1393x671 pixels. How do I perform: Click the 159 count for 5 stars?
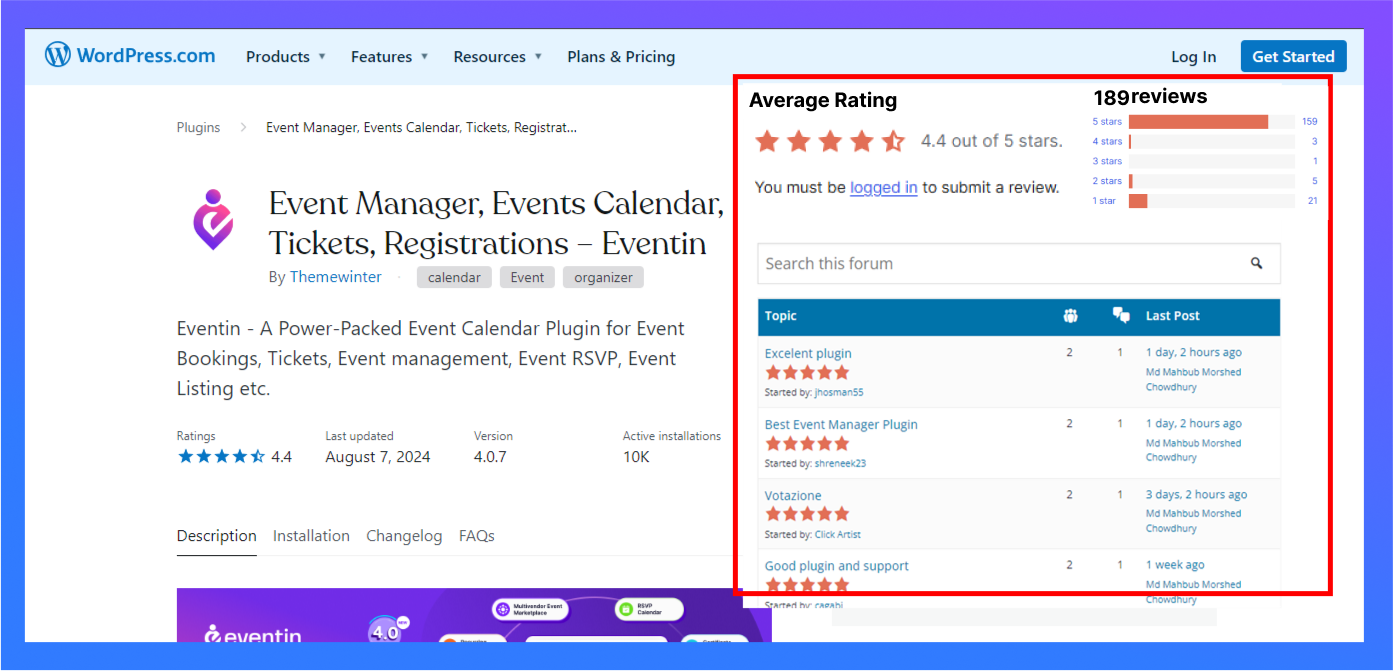tap(1310, 122)
